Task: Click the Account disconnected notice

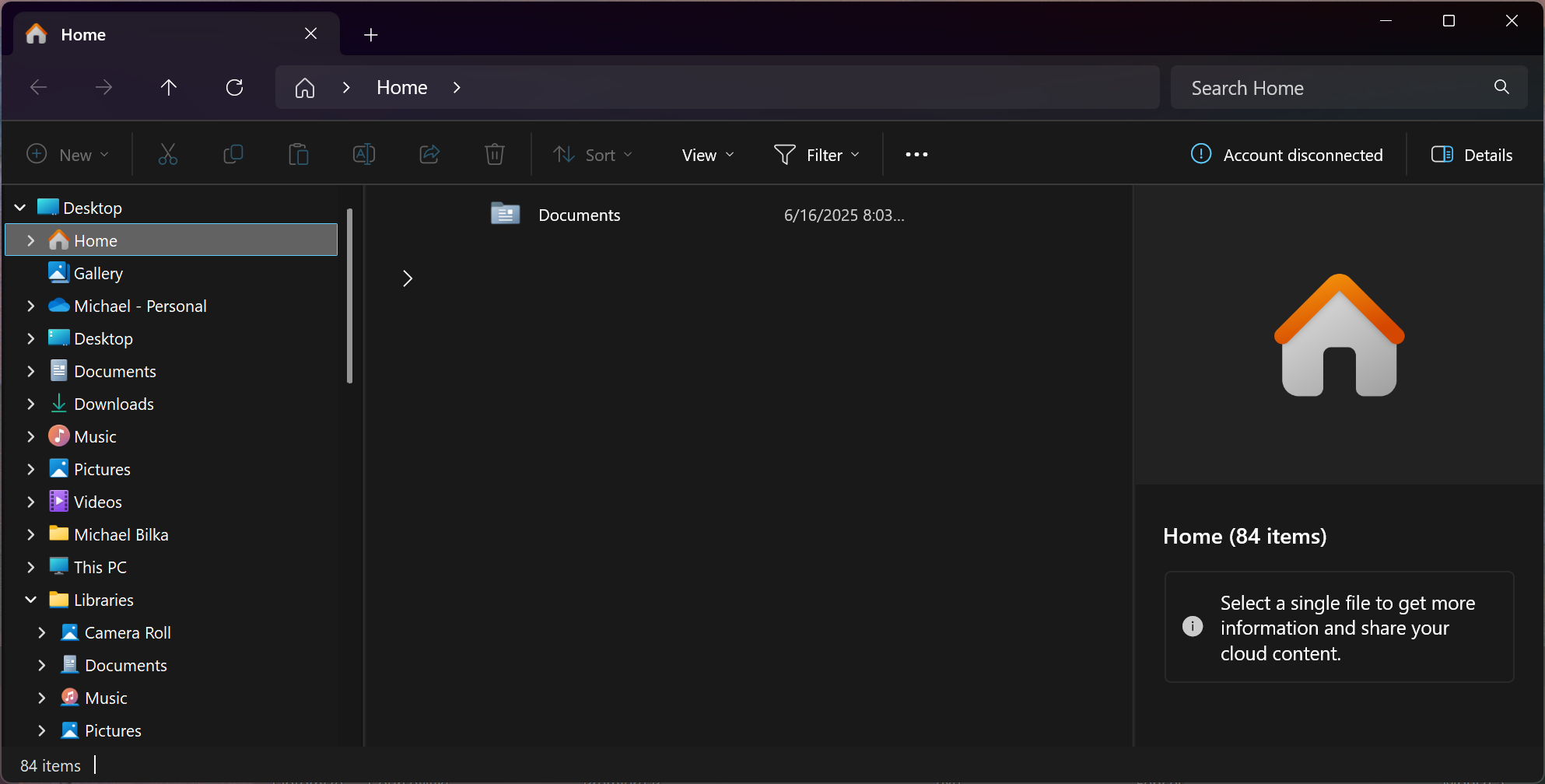Action: click(x=1287, y=155)
